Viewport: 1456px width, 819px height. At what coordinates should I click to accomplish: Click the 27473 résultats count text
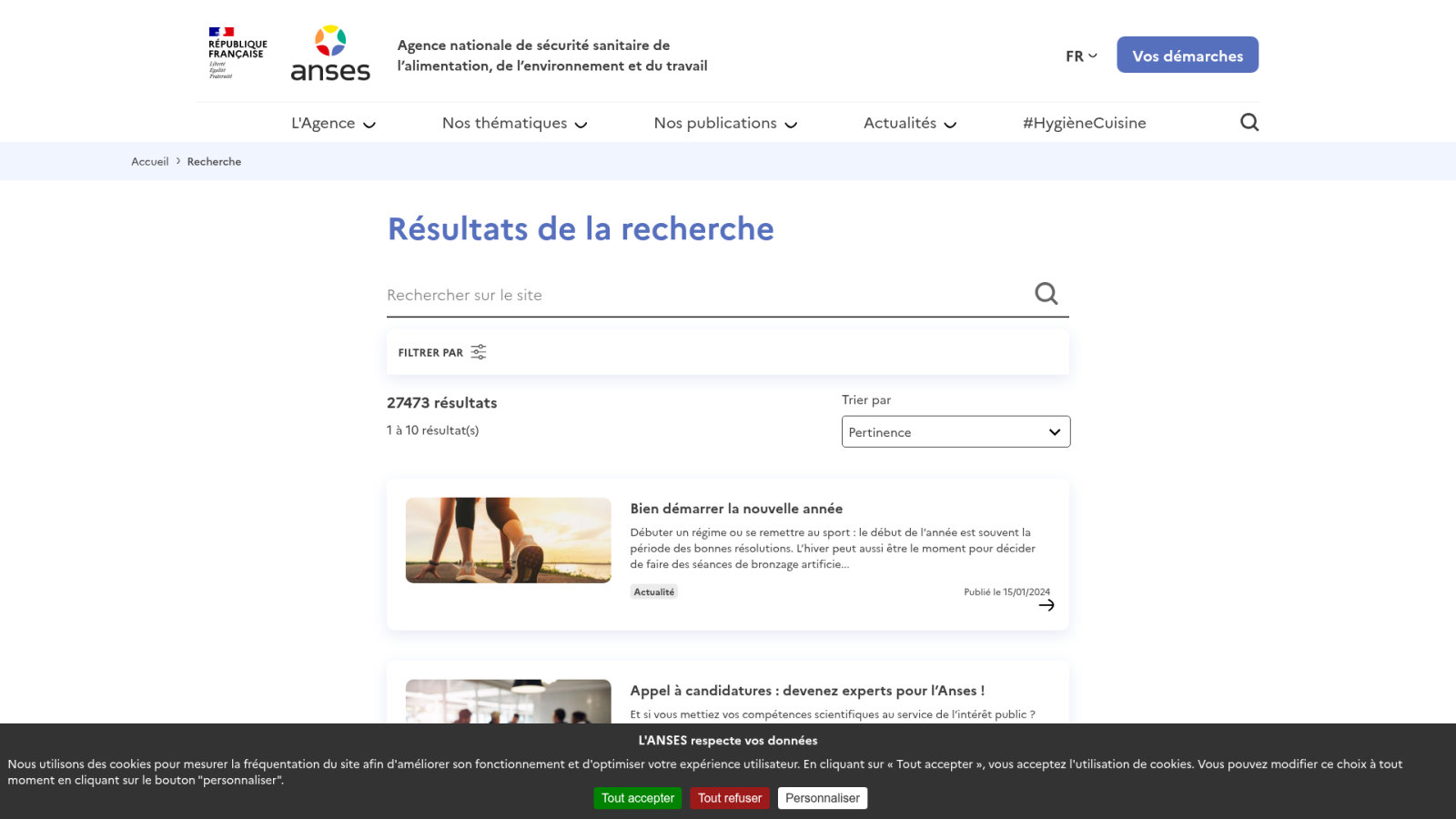442,403
